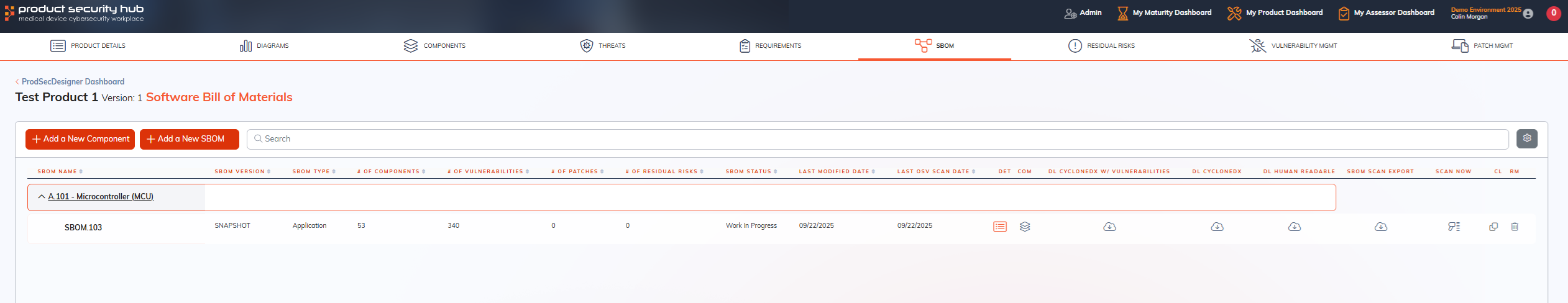
Task: Go to Admin section
Action: pyautogui.click(x=1083, y=12)
